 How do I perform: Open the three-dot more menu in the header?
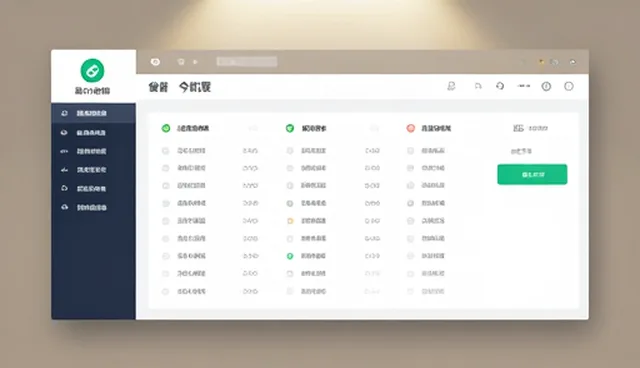click(x=524, y=86)
